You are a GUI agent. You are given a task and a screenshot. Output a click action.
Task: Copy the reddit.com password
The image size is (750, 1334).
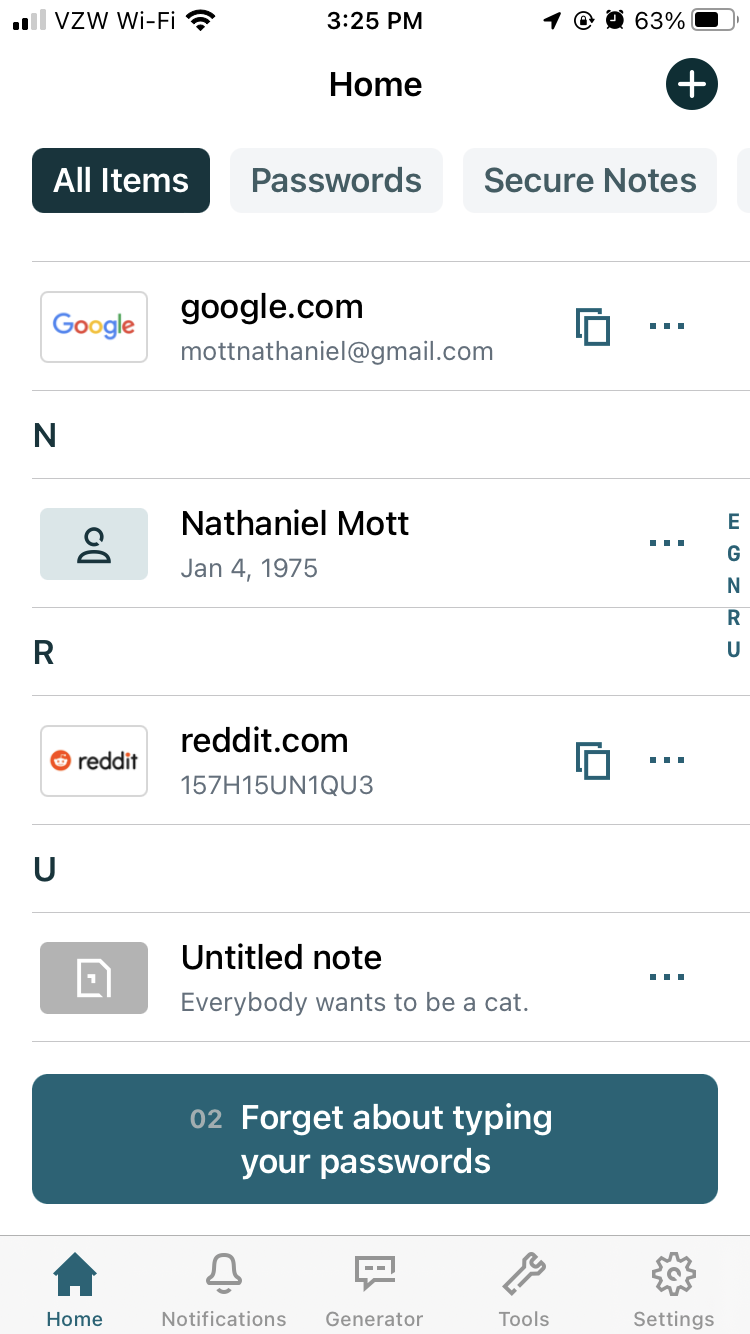point(593,760)
